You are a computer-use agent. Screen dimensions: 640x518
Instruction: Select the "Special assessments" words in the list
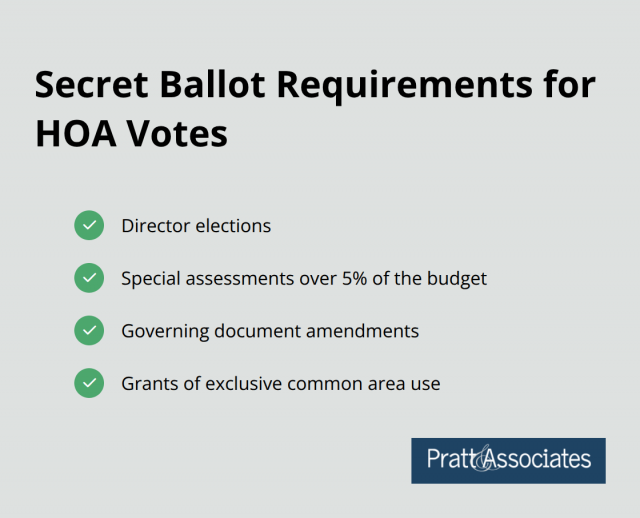tap(205, 278)
